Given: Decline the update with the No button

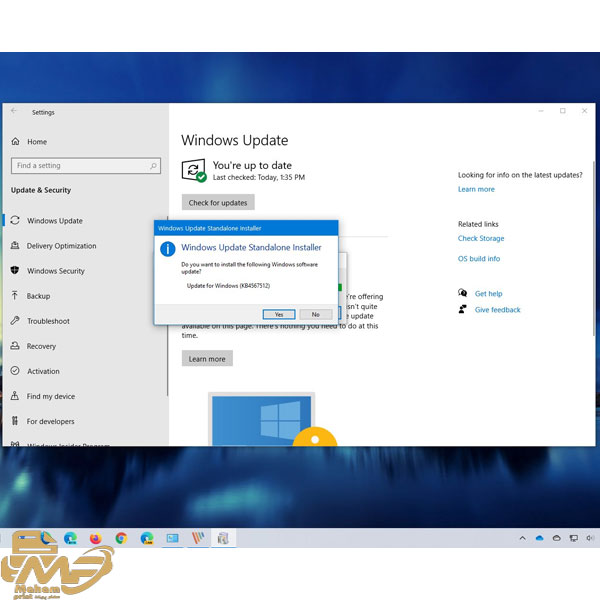Looking at the screenshot, I should (x=316, y=314).
